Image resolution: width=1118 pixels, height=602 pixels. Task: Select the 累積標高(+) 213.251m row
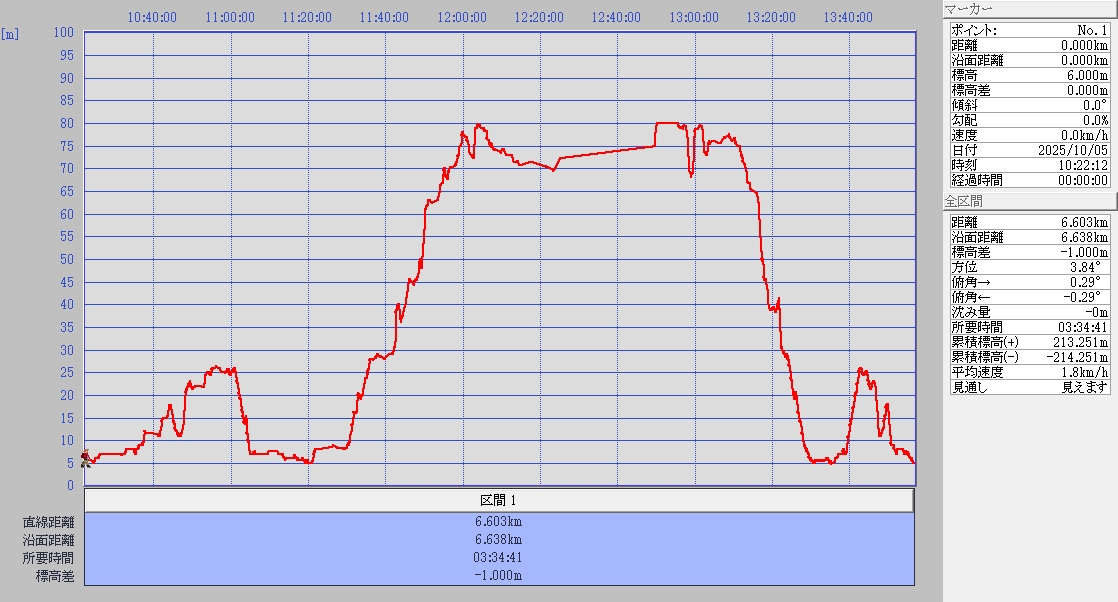tap(1029, 342)
